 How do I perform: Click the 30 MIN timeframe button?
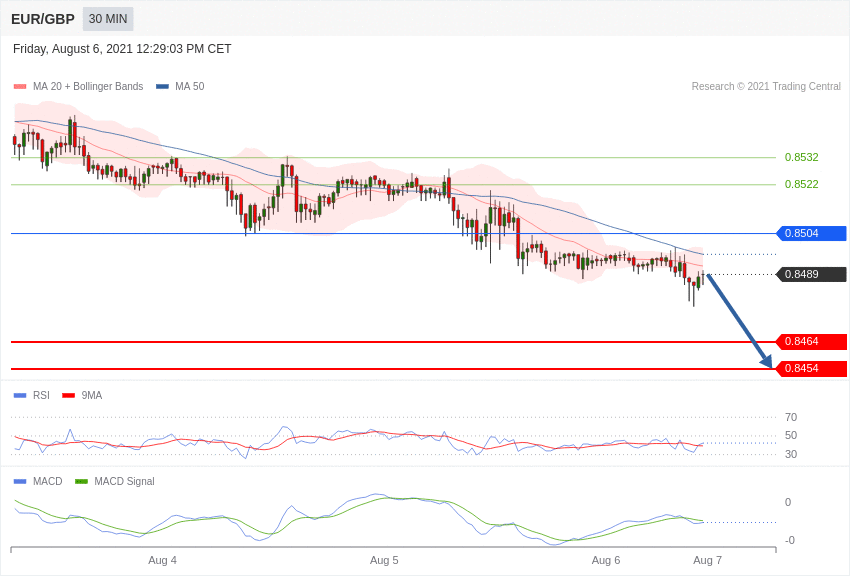click(x=108, y=19)
